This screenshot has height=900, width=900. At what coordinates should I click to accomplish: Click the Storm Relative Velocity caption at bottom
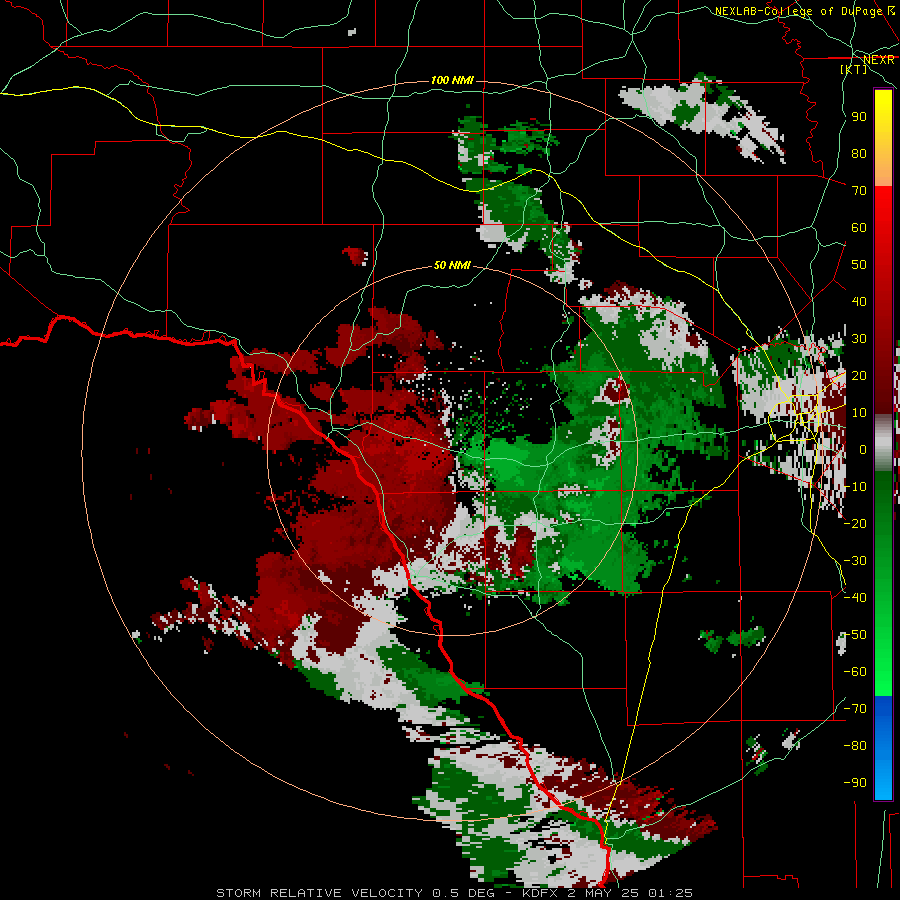pyautogui.click(x=455, y=893)
